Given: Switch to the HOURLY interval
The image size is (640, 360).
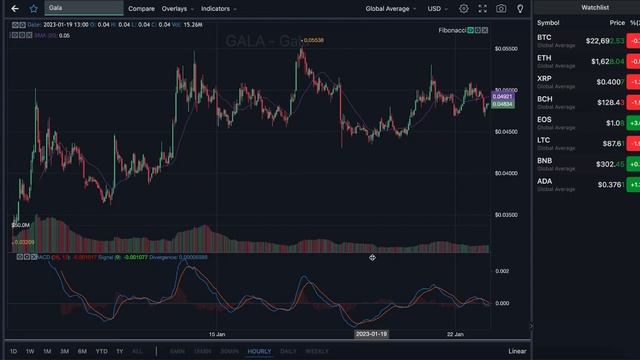Looking at the screenshot, I should (259, 351).
